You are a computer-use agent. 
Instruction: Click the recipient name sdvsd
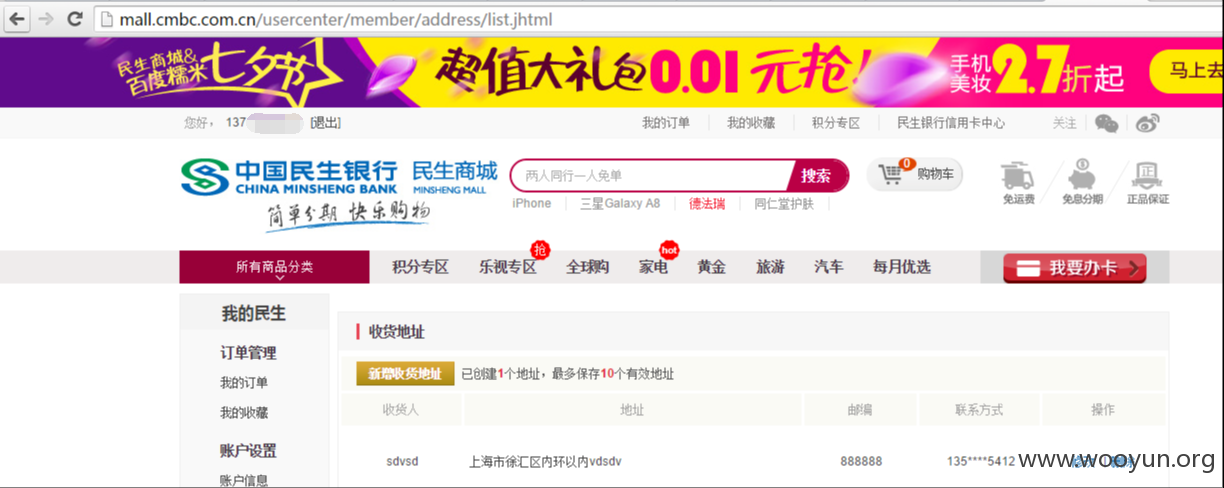[x=402, y=461]
